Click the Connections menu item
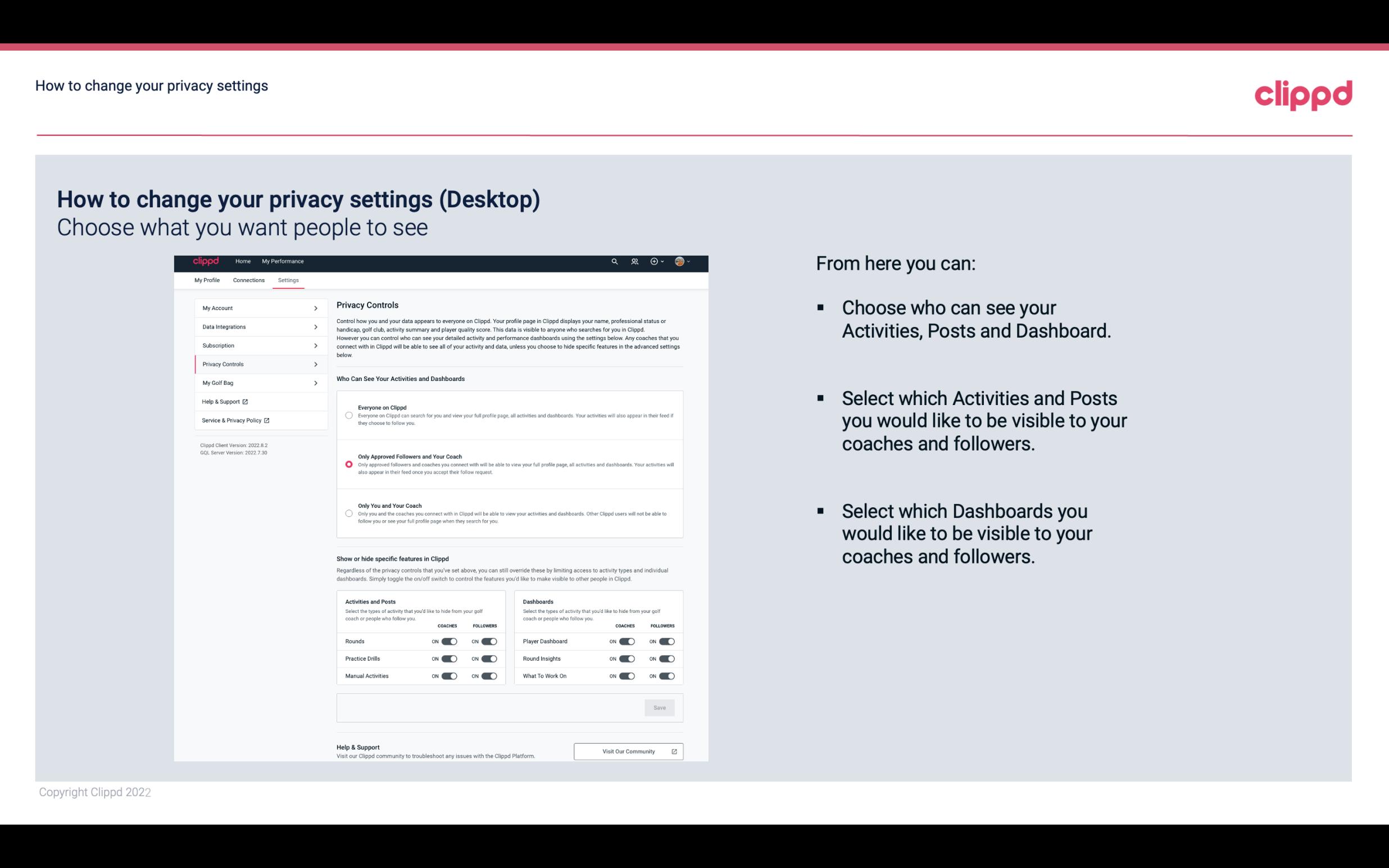Screen dimensions: 1389x868 tap(248, 280)
